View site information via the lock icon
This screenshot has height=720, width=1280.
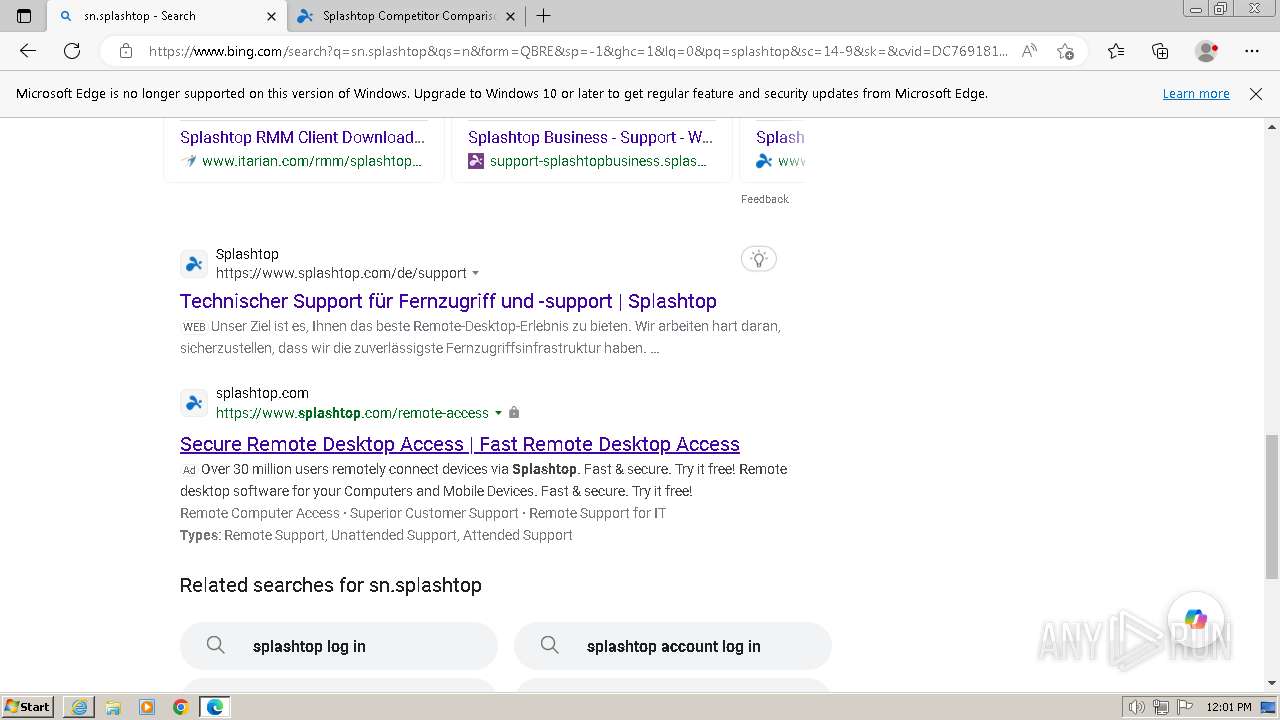coord(126,51)
